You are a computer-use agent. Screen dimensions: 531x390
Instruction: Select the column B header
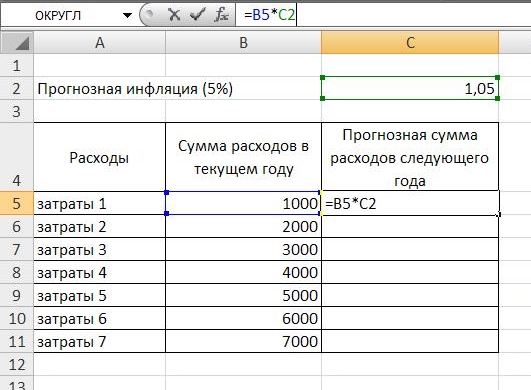pos(243,43)
